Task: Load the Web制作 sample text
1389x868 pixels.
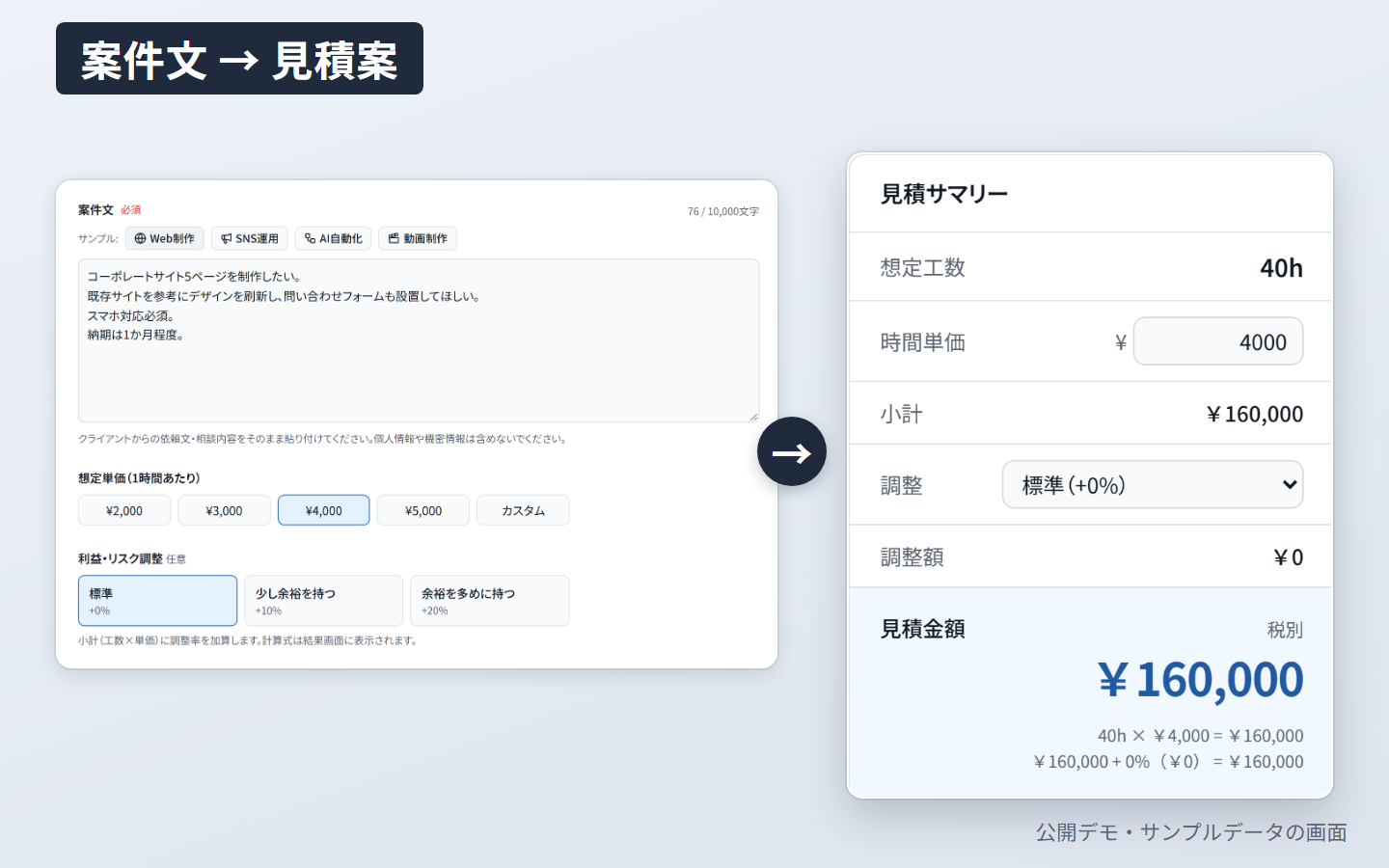Action: tap(164, 238)
